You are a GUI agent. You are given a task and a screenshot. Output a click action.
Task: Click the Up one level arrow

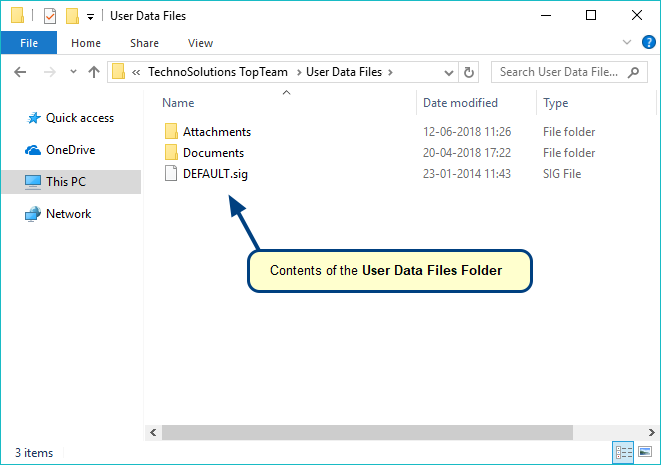tap(94, 72)
